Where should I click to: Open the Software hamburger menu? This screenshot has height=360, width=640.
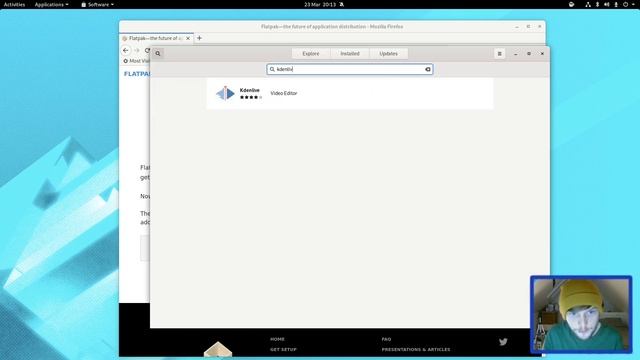499,53
